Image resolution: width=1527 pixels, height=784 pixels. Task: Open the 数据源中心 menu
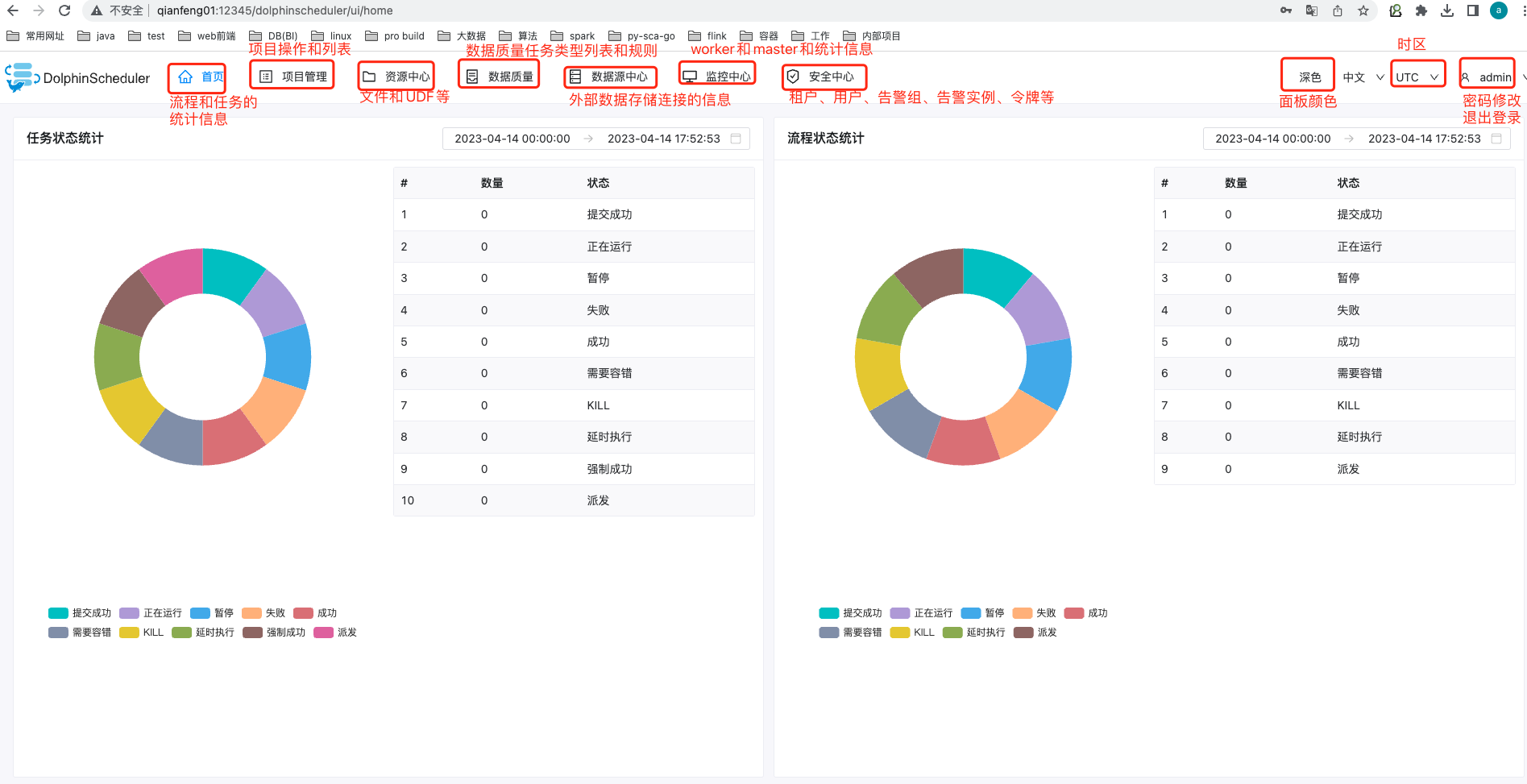click(608, 77)
